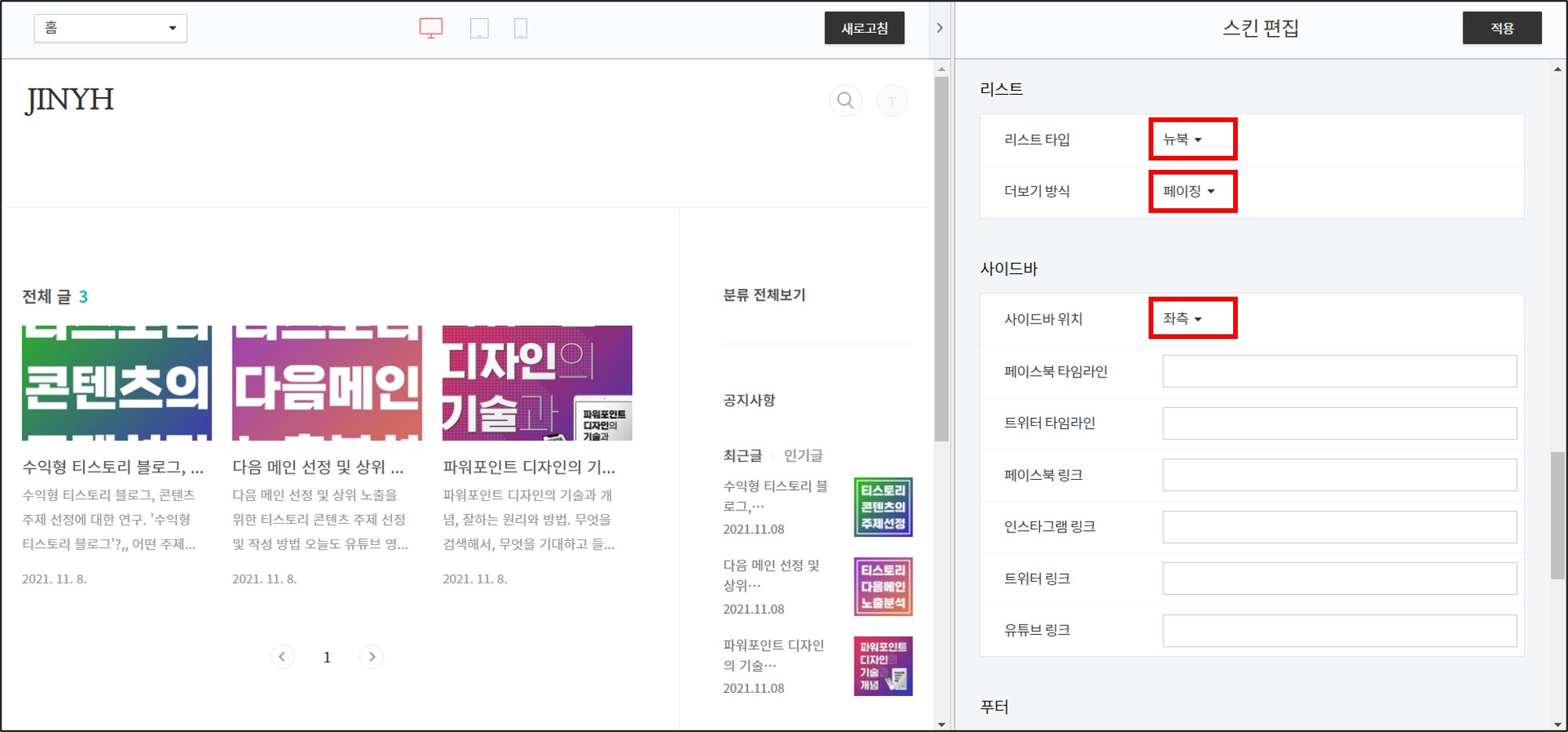Click the preview pane vertical scrollbar
Image resolution: width=1568 pixels, height=732 pixels.
(941, 258)
